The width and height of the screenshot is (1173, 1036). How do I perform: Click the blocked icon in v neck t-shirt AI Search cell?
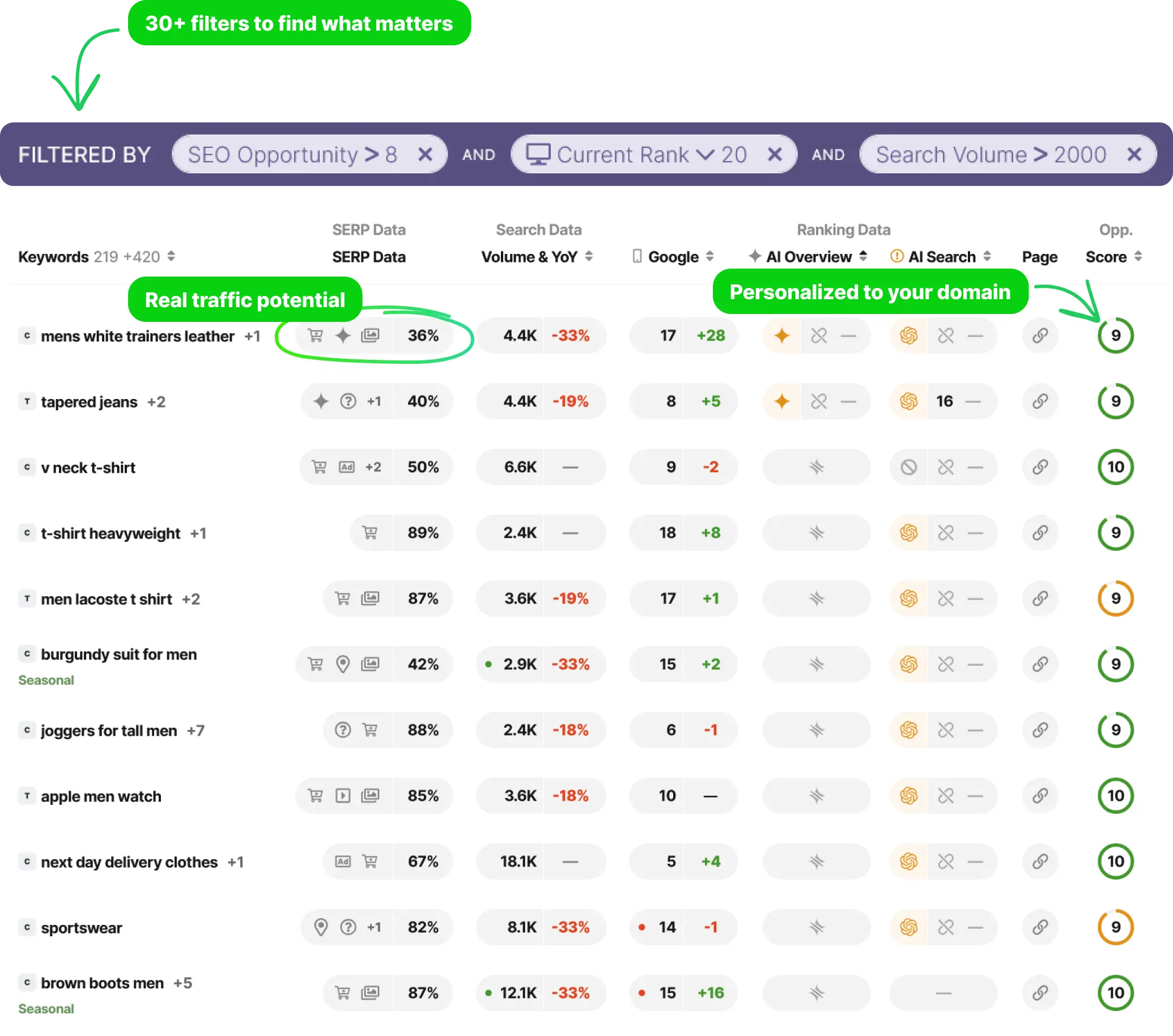pos(908,466)
